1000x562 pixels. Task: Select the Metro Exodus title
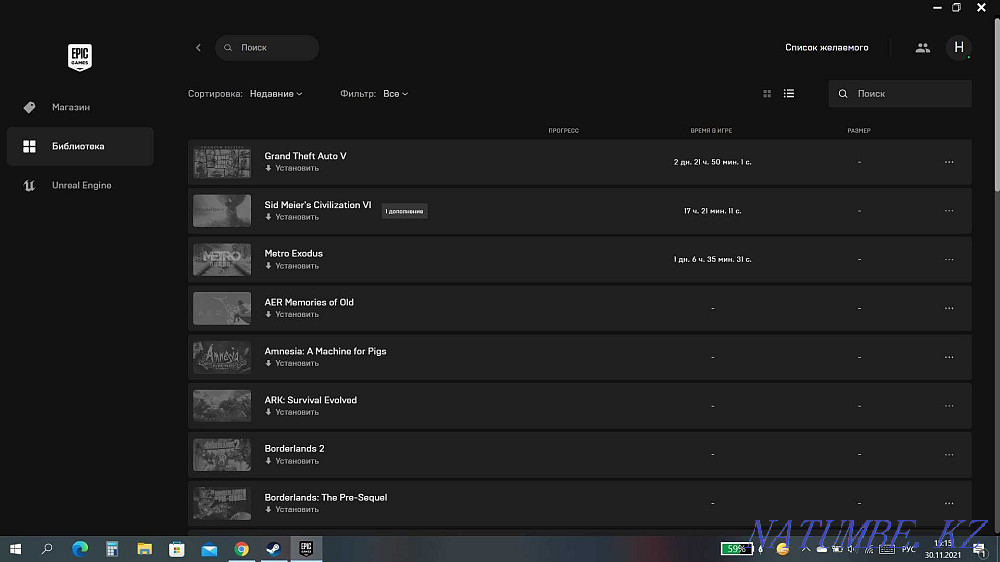(293, 254)
